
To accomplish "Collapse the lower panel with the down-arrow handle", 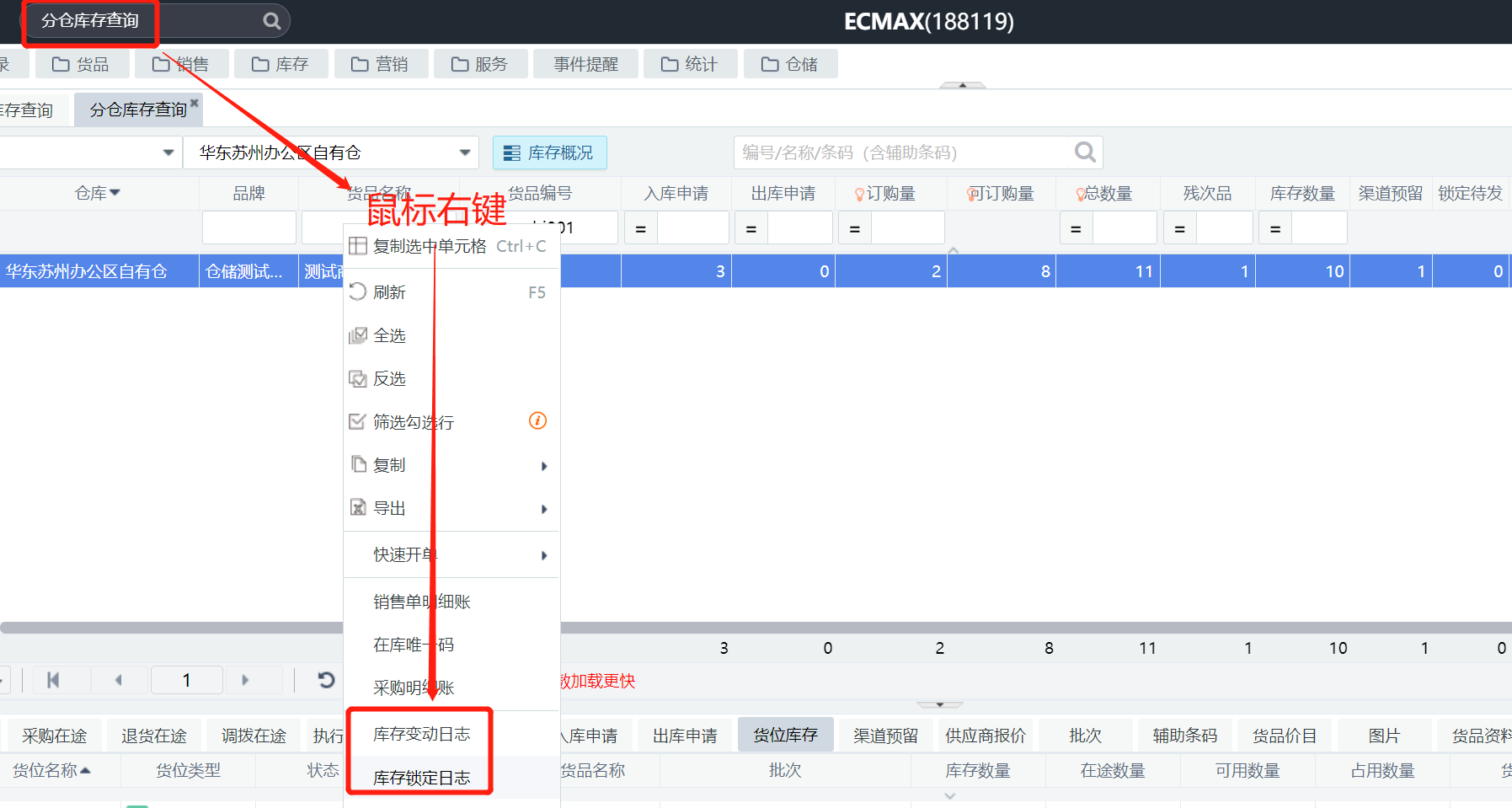I will 939,704.
